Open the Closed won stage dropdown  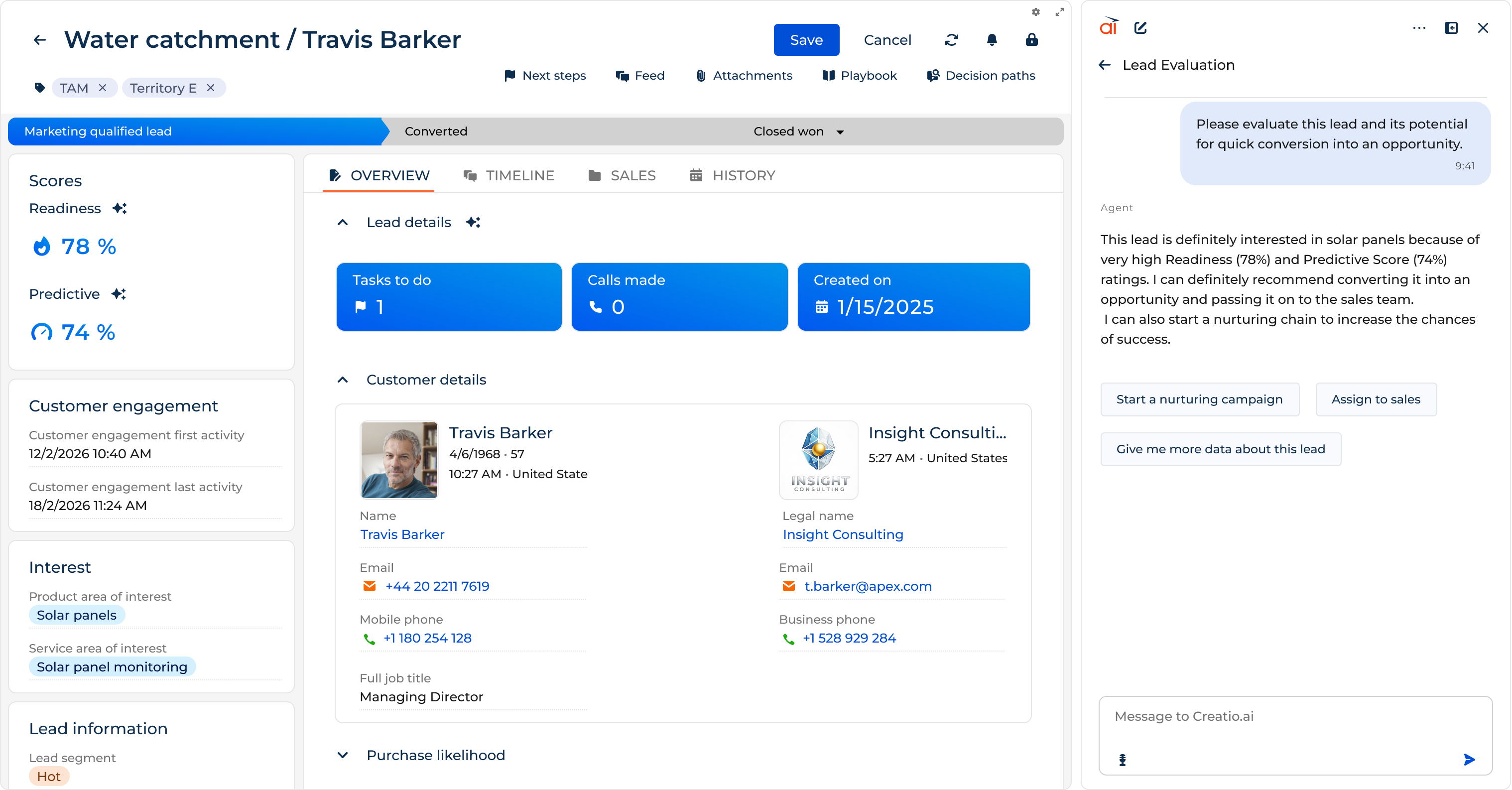click(839, 132)
